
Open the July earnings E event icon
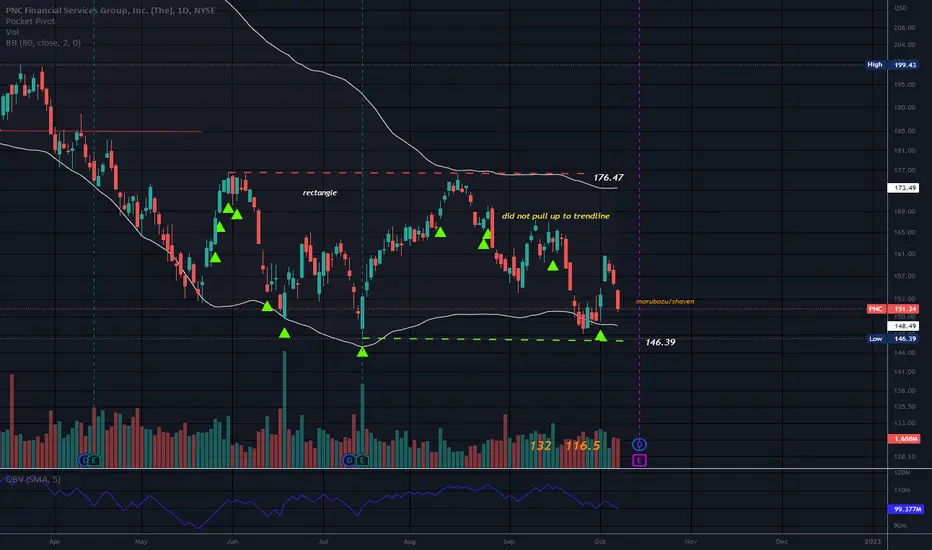coord(361,460)
